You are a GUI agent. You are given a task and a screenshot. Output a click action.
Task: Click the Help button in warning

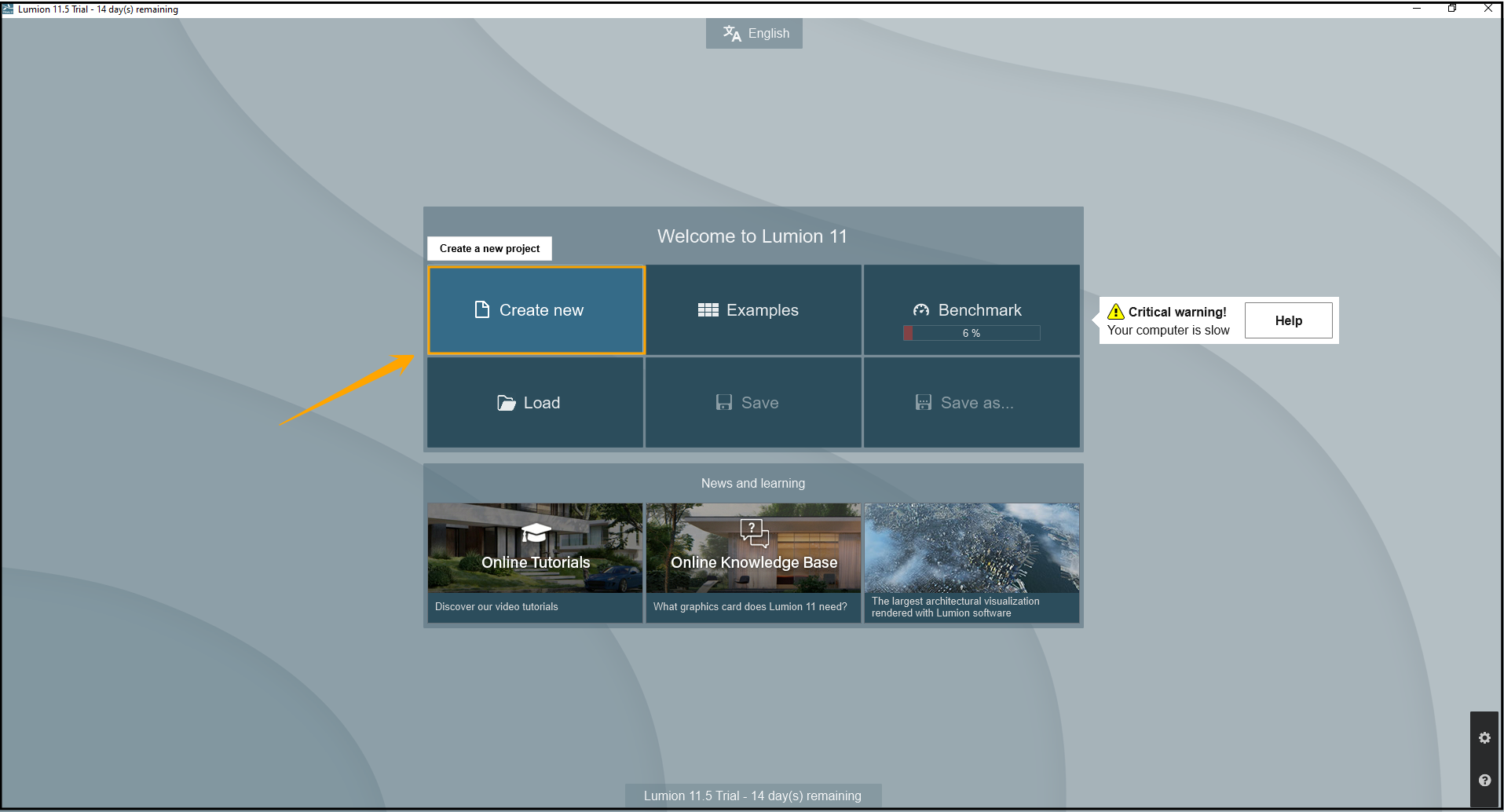tap(1288, 320)
